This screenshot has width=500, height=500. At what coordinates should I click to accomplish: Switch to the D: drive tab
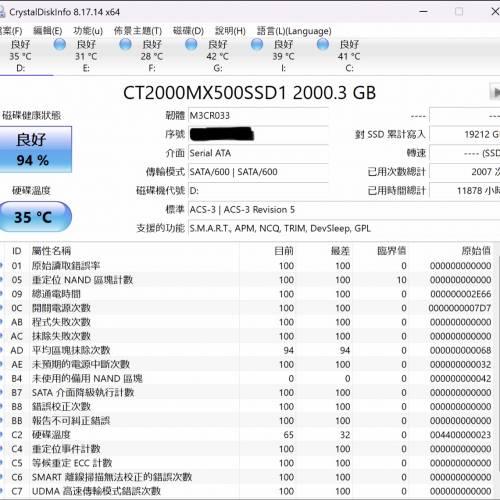[21, 56]
